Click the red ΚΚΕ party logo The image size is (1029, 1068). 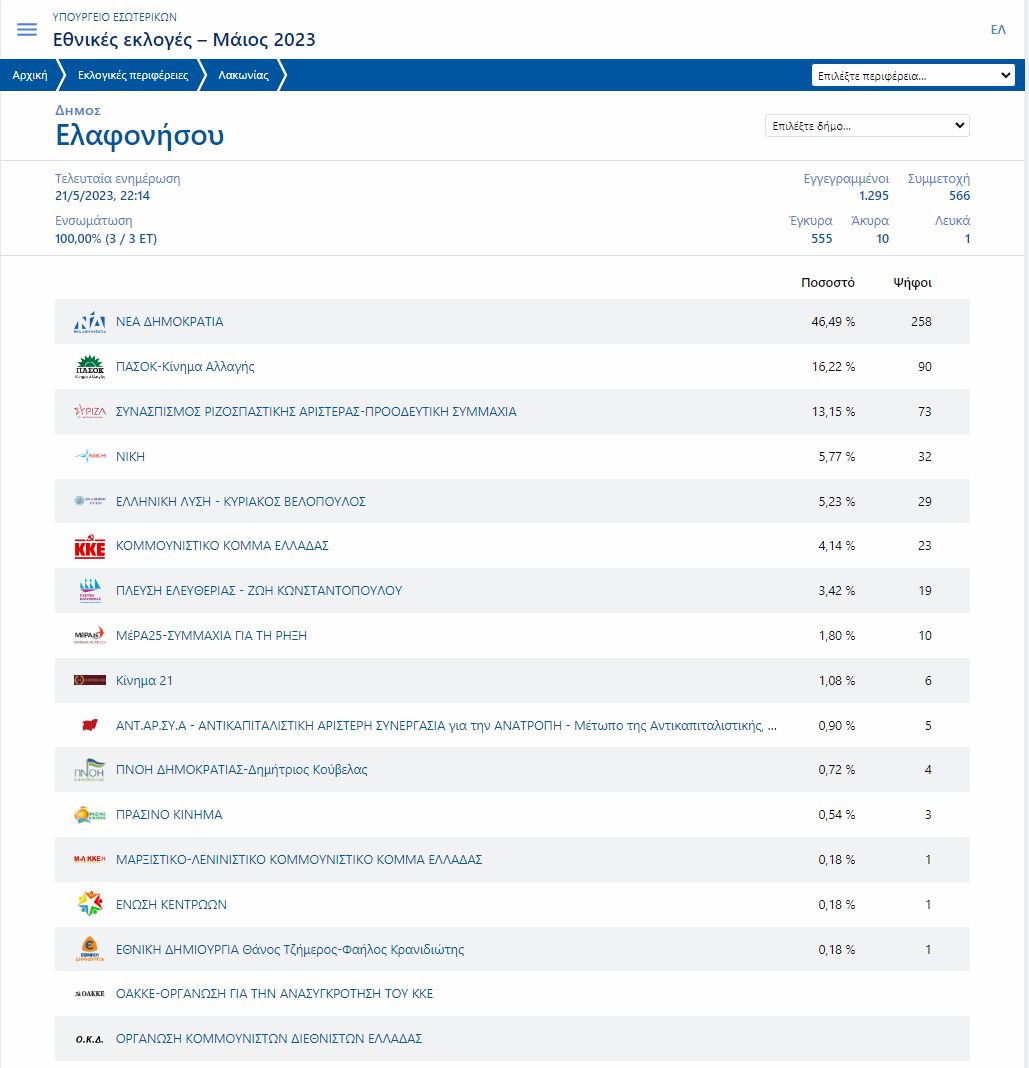click(x=89, y=547)
